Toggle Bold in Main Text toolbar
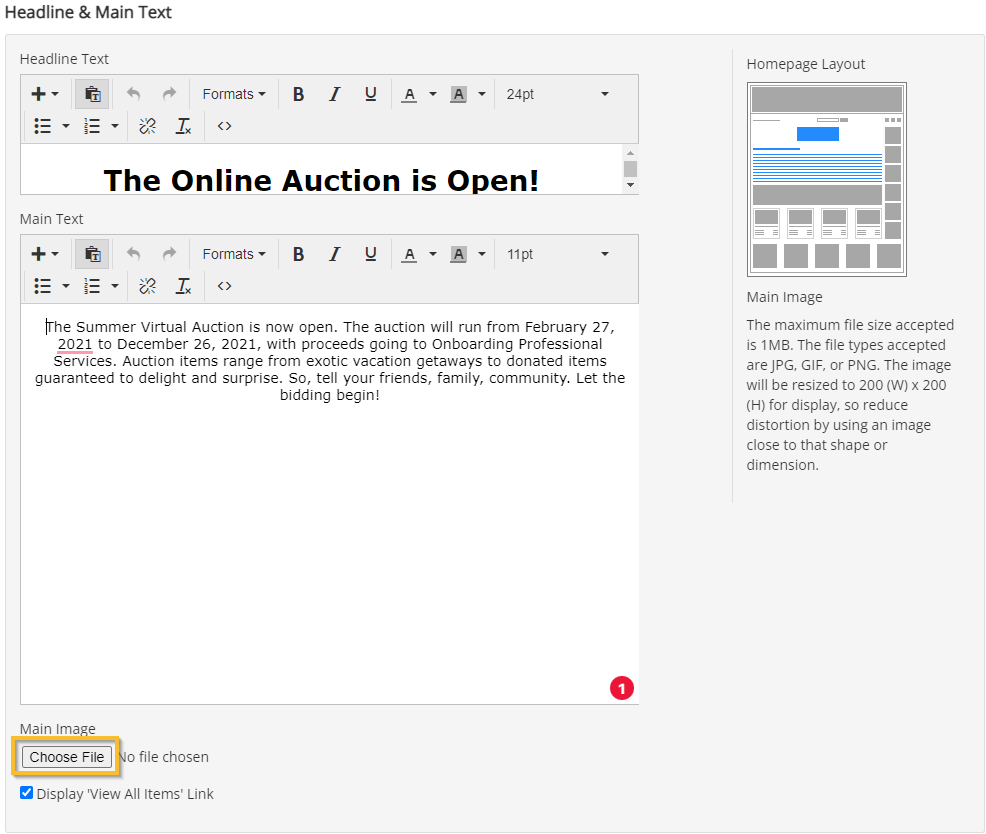986x834 pixels. (299, 254)
